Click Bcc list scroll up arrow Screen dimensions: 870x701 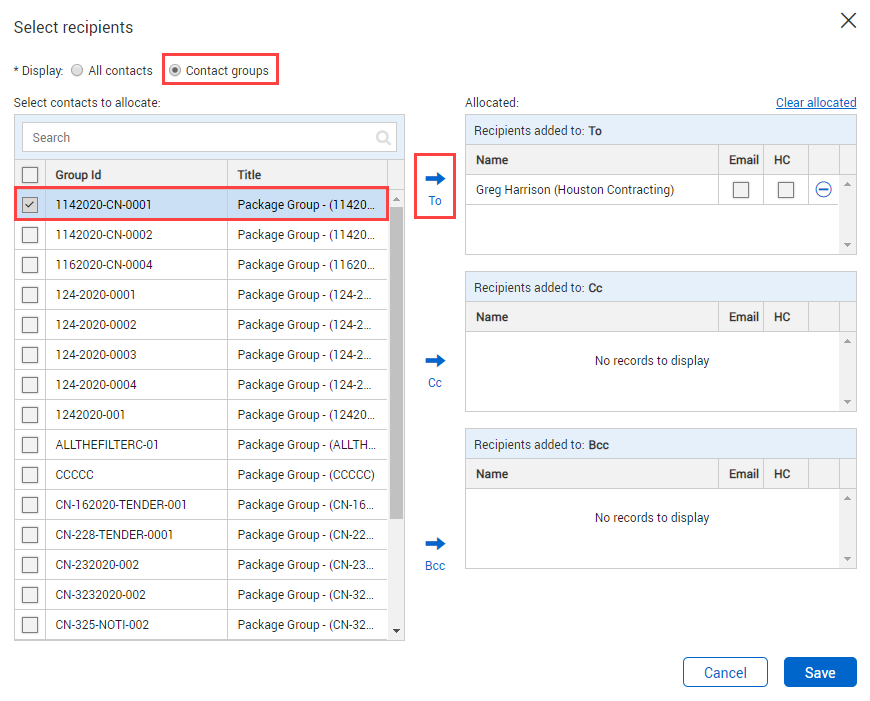pos(847,498)
